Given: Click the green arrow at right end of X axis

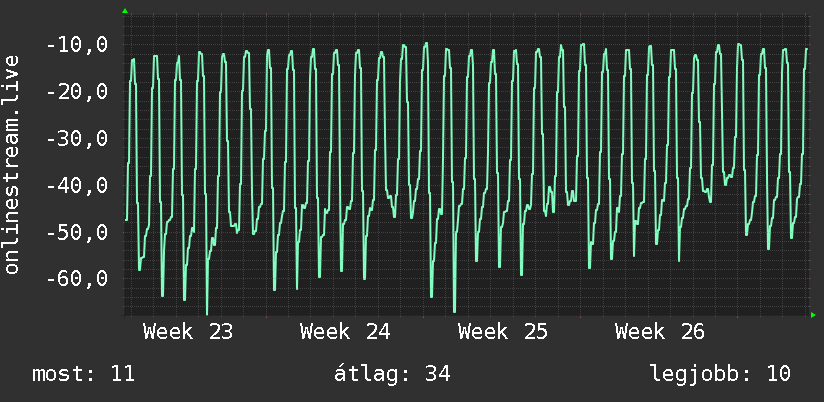Looking at the screenshot, I should [813, 315].
